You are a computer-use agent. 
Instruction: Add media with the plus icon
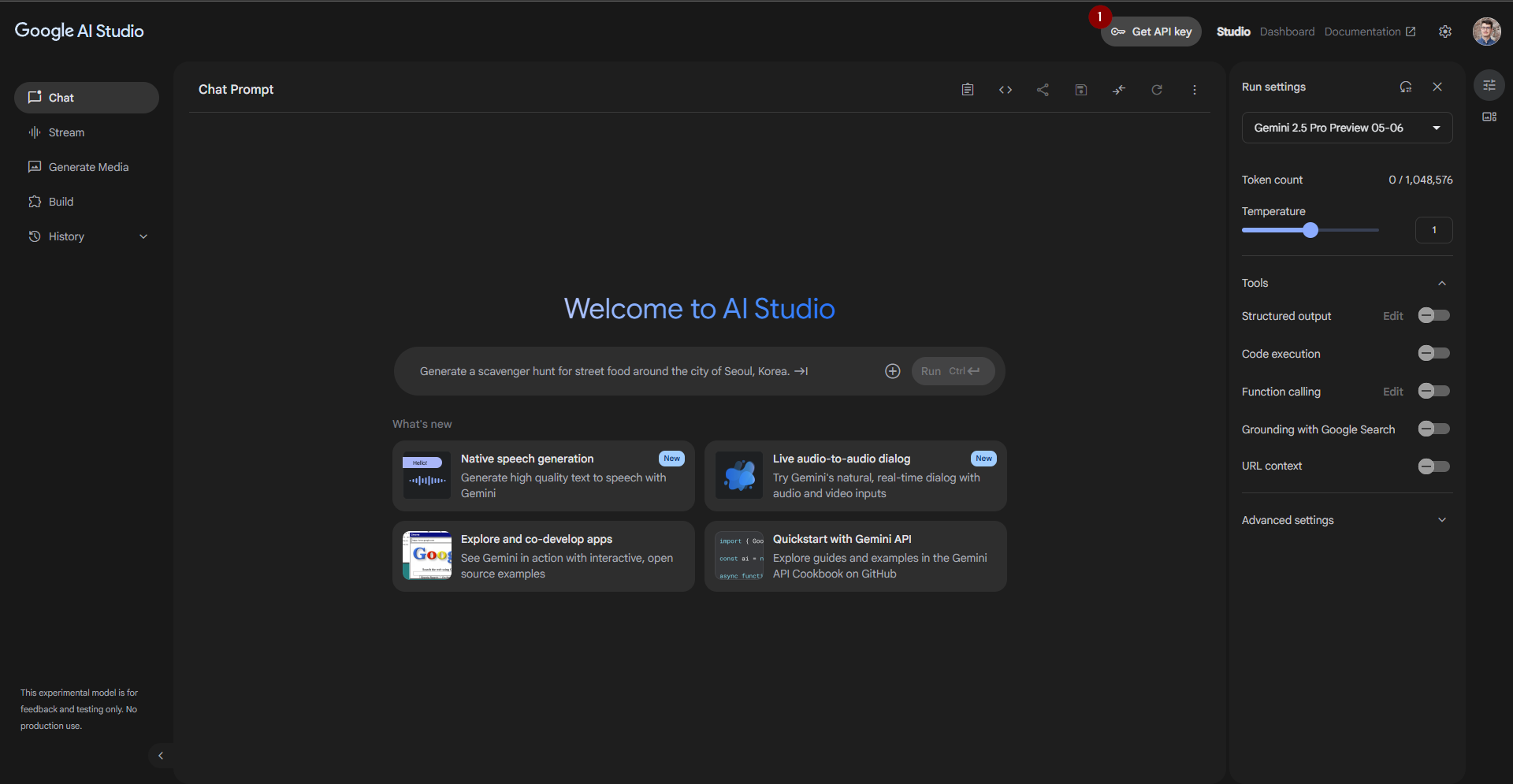(x=892, y=371)
